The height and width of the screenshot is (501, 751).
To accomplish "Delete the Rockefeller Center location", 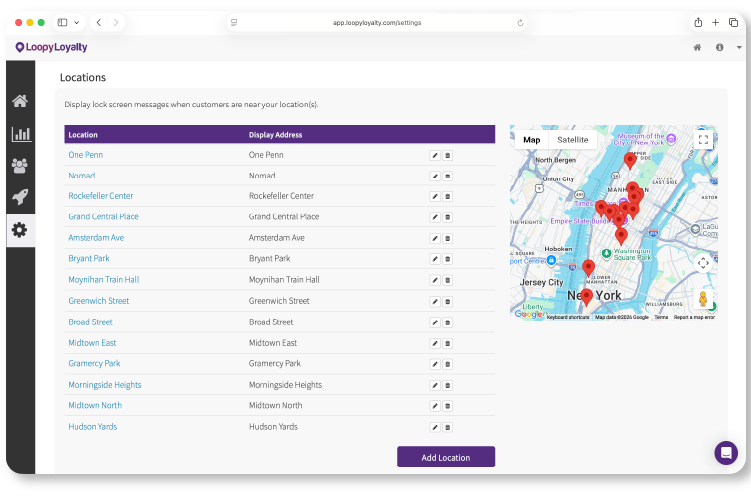I will pyautogui.click(x=447, y=196).
